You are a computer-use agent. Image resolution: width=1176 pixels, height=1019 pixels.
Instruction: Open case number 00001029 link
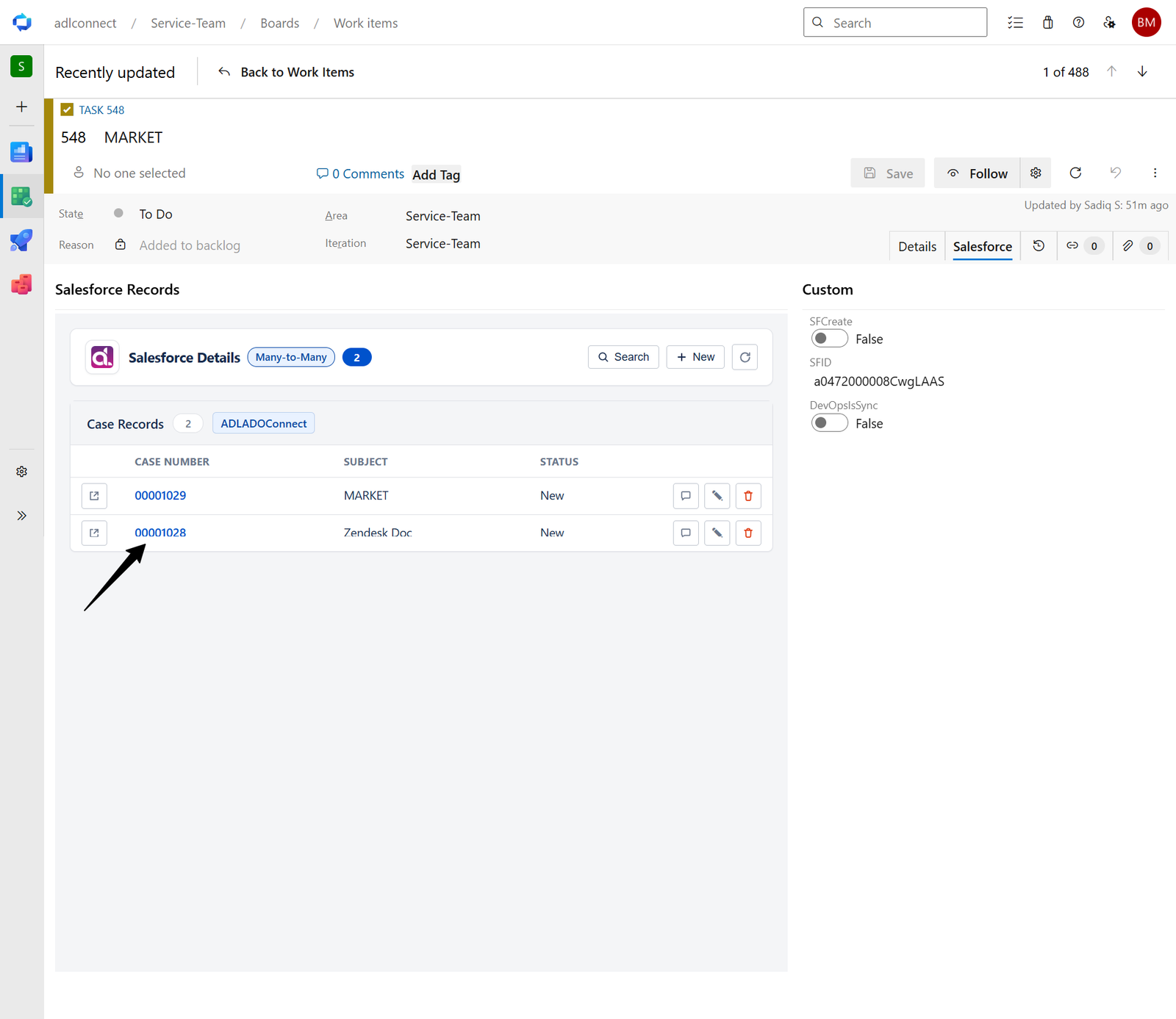(x=160, y=496)
